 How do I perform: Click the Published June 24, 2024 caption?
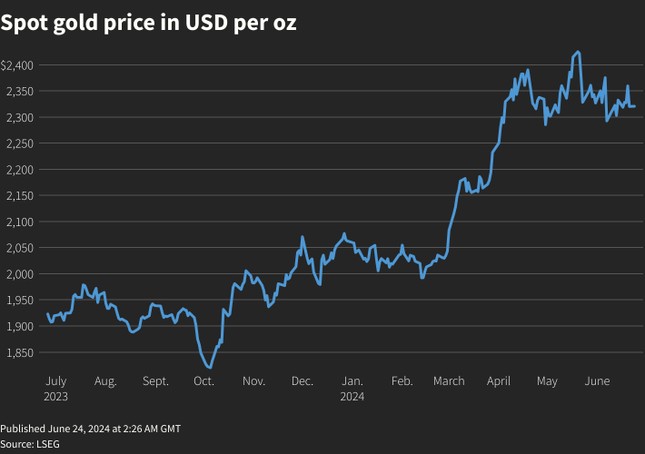click(x=90, y=429)
